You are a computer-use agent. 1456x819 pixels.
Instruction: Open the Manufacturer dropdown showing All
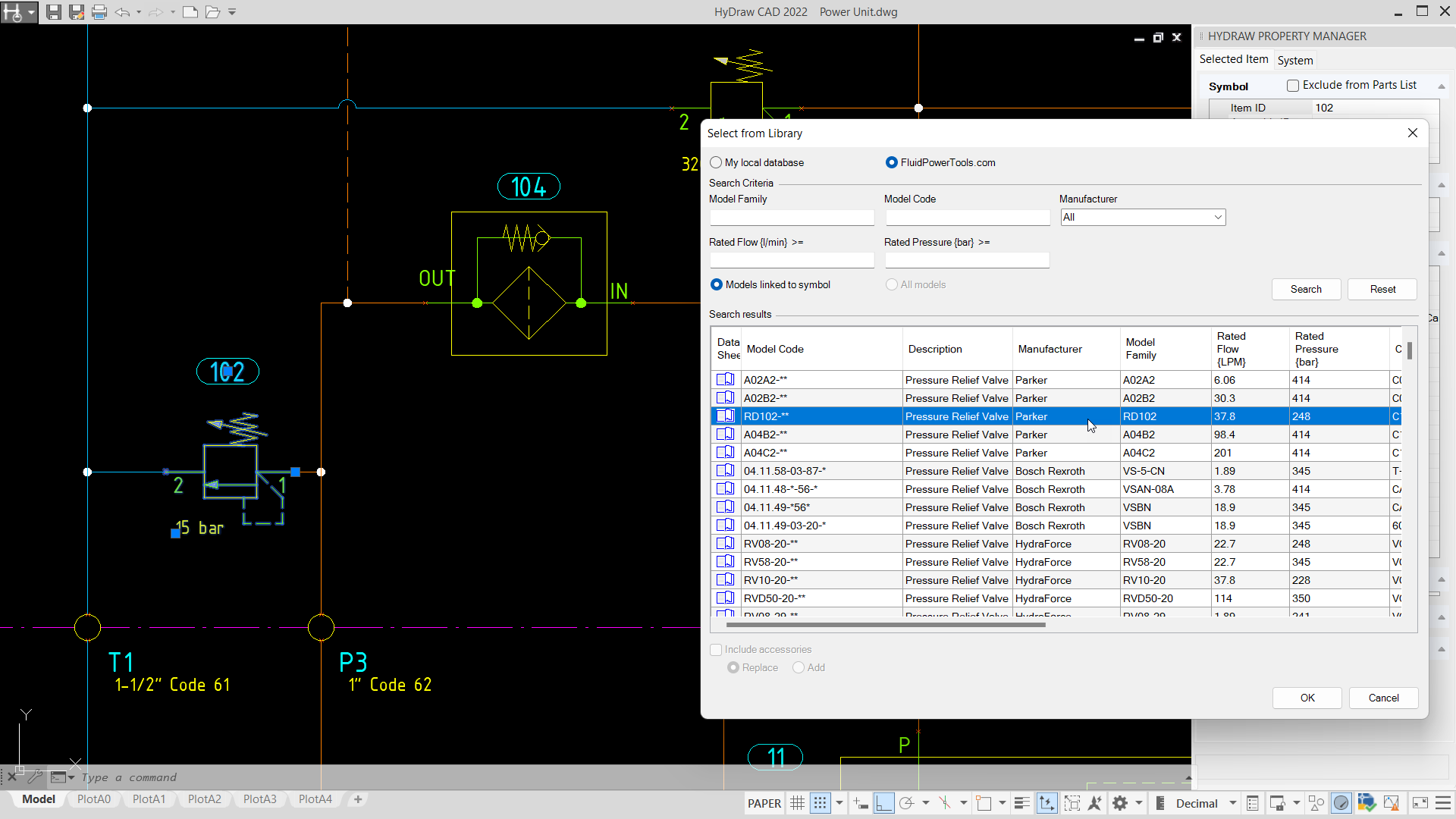(1217, 217)
